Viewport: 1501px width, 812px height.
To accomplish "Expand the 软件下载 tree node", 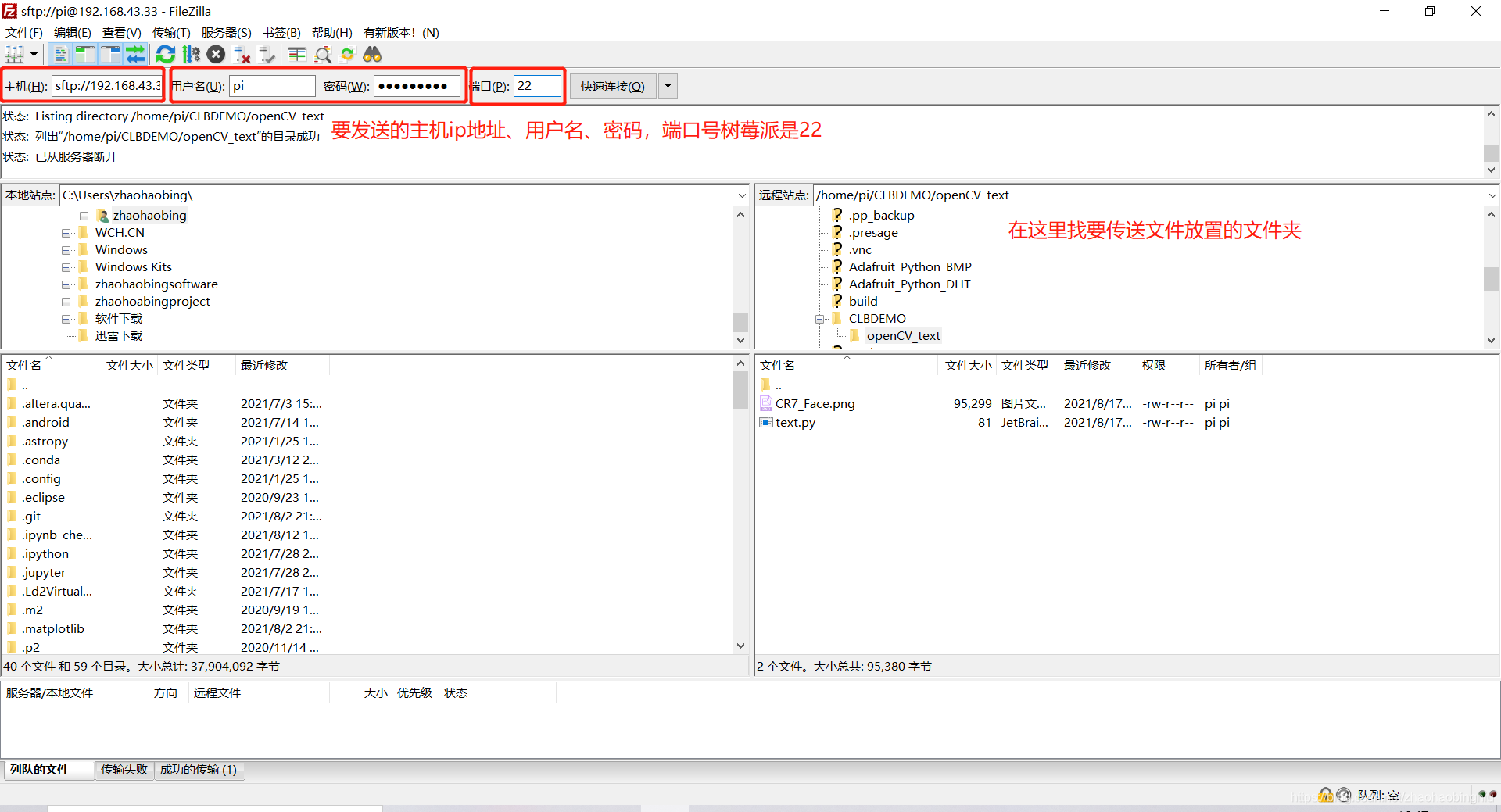I will (66, 319).
